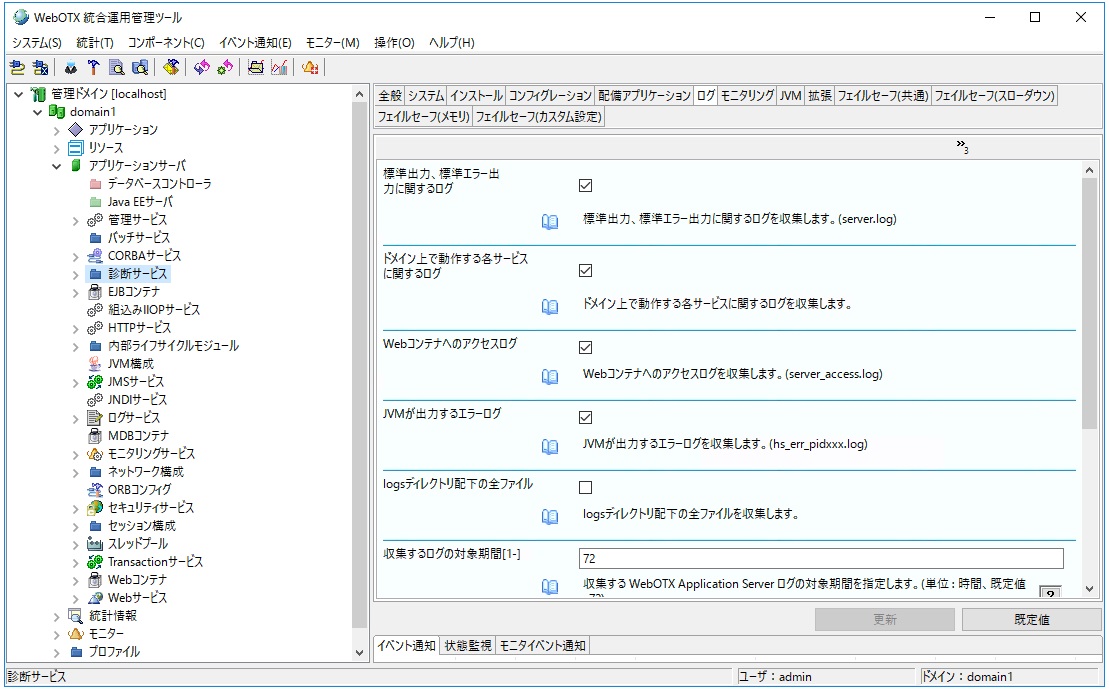This screenshot has width=1109, height=691.
Task: Click the book help icon beside the server.log description
Action: (x=550, y=222)
